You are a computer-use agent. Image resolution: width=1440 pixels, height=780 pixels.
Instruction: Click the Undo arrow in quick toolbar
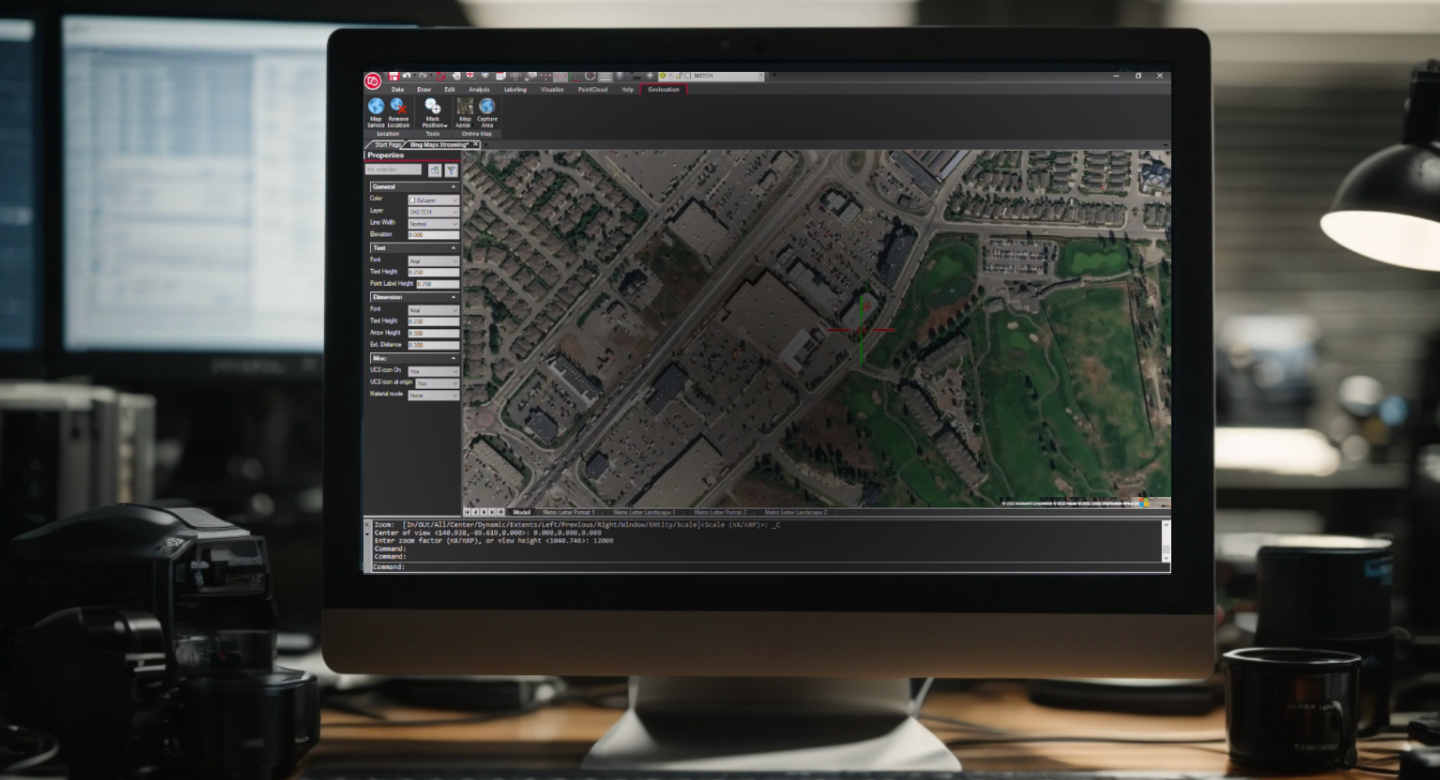[407, 76]
